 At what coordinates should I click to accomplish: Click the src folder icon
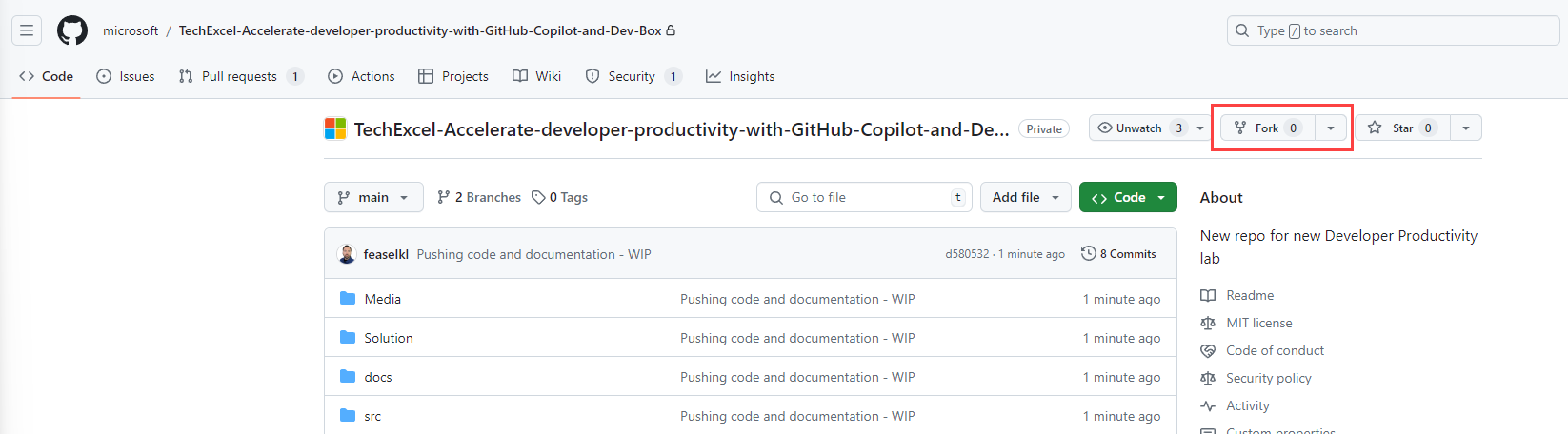[x=348, y=416]
